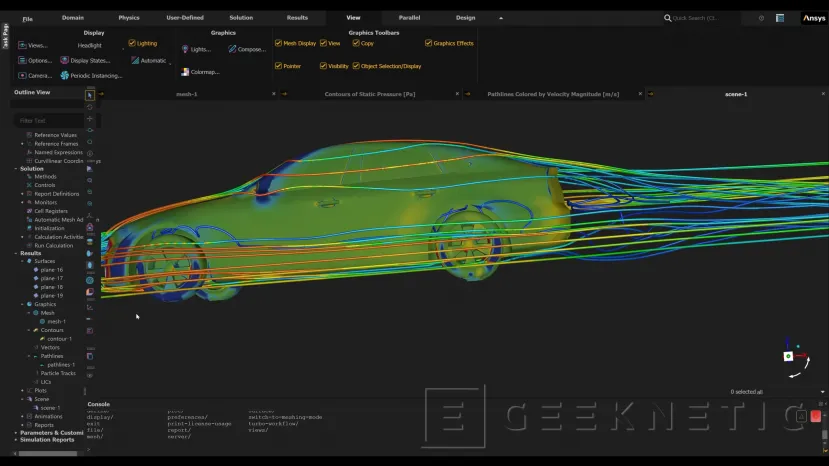Screen dimensions: 829x466
Task: Toggle Graphics Effects checkbox
Action: pyautogui.click(x=428, y=43)
